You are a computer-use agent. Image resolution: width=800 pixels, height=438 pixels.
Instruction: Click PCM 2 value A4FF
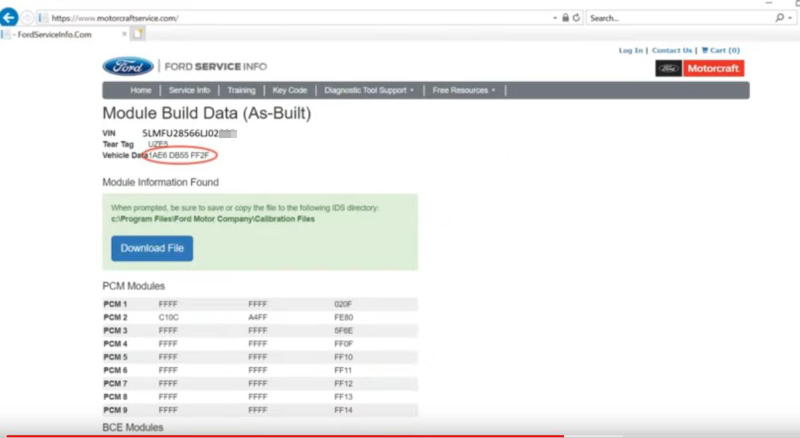click(258, 318)
